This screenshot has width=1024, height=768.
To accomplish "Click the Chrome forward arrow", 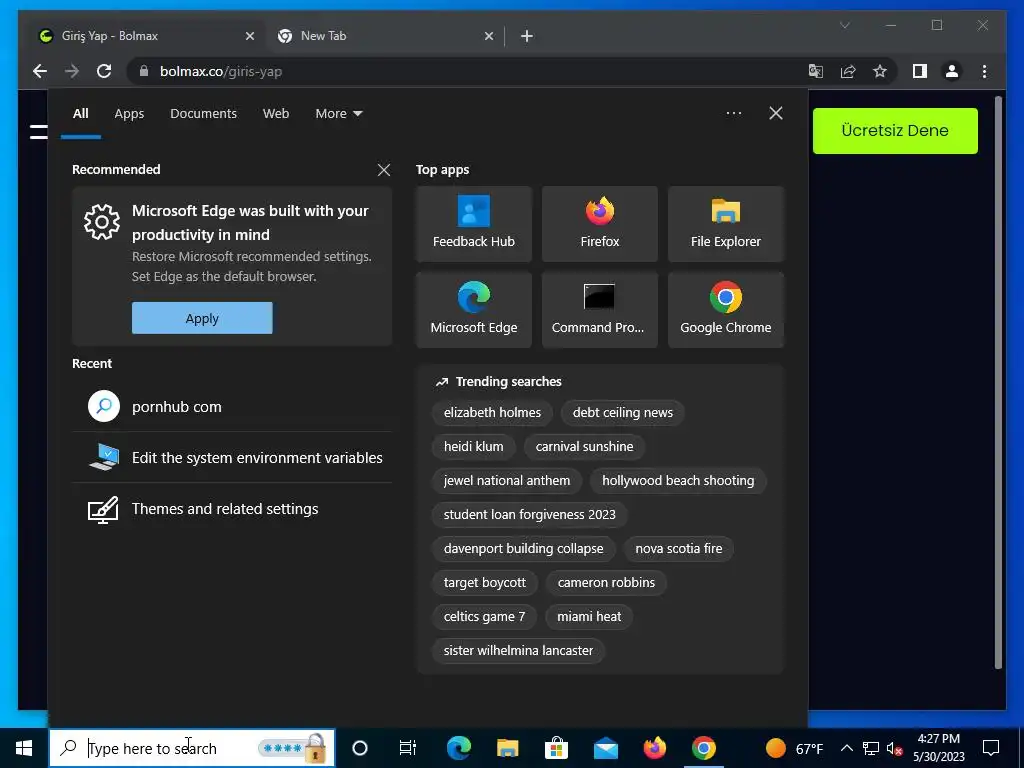I will (x=72, y=71).
